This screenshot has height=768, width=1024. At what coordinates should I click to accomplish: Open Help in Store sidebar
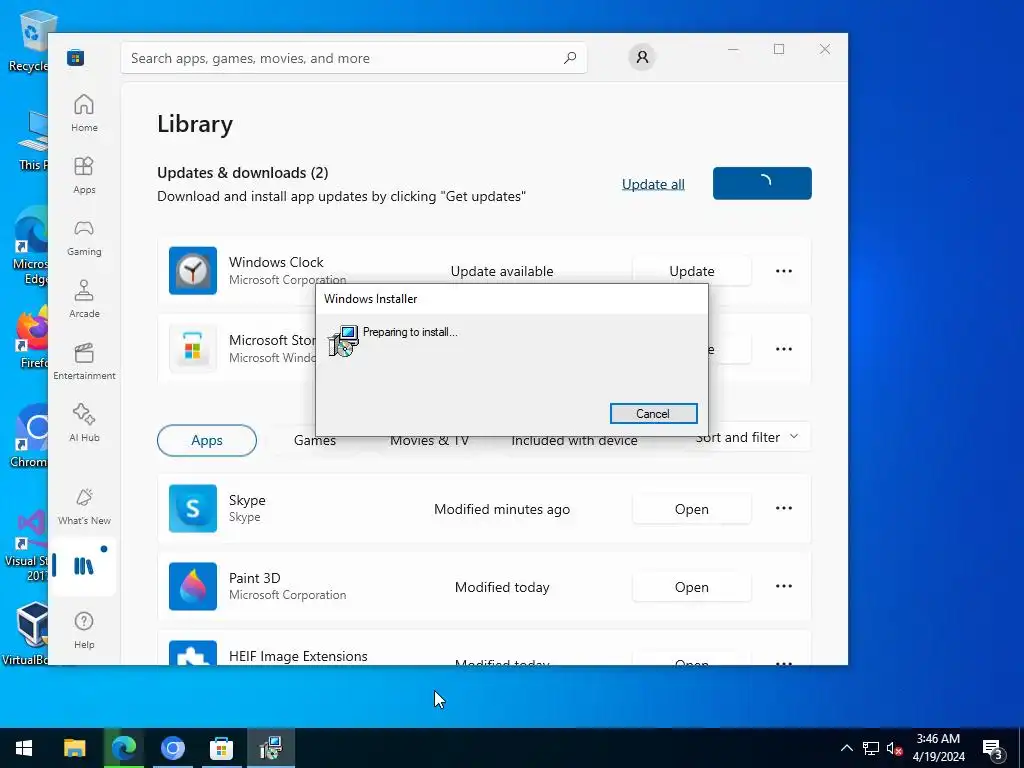(x=84, y=631)
